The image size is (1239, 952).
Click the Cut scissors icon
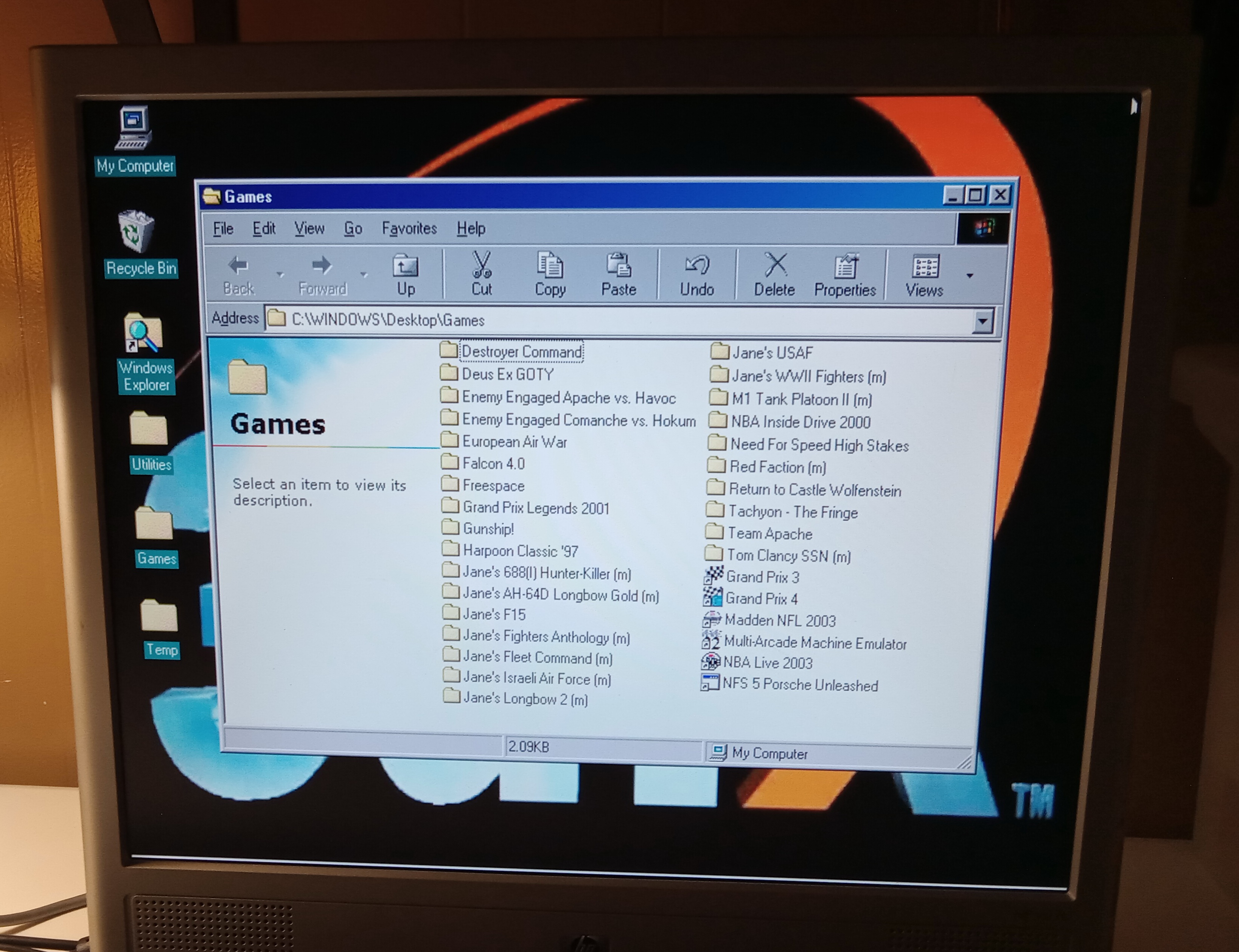point(482,265)
